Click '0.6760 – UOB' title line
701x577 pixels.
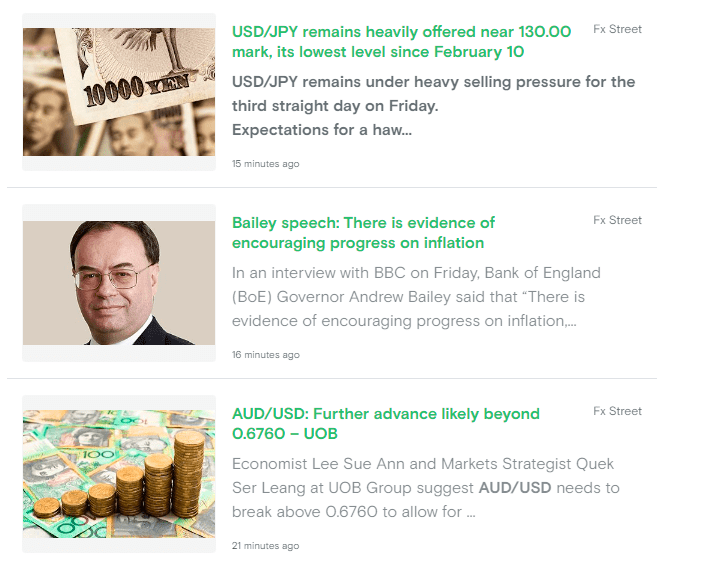285,434
